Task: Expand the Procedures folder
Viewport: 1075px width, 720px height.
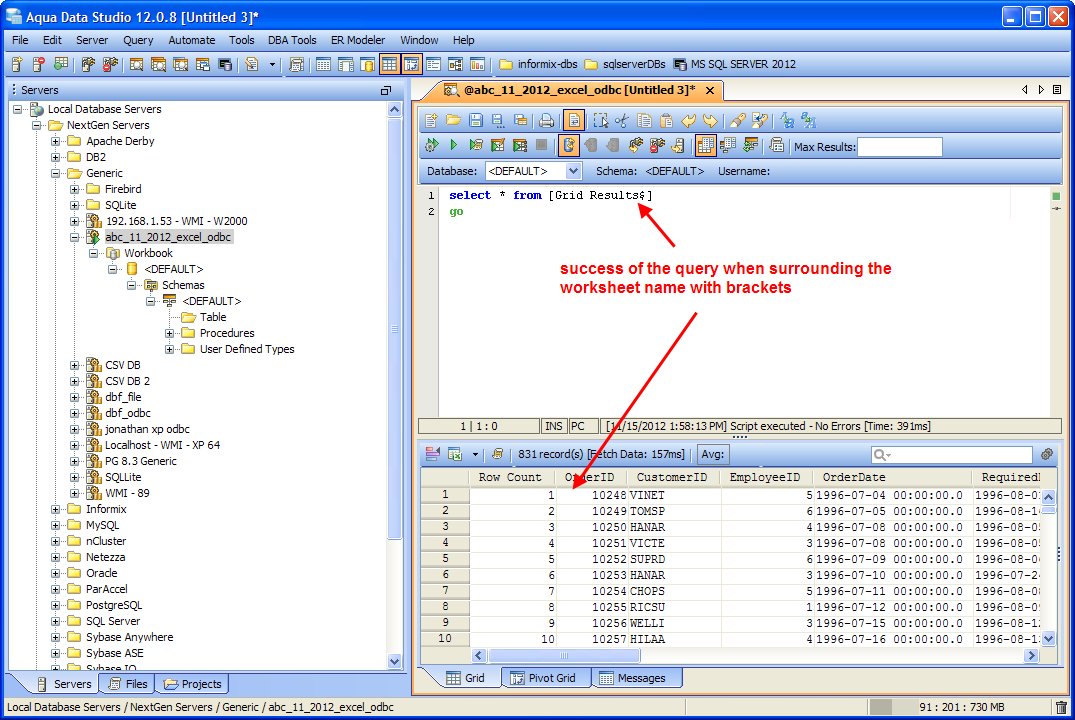Action: coord(169,333)
